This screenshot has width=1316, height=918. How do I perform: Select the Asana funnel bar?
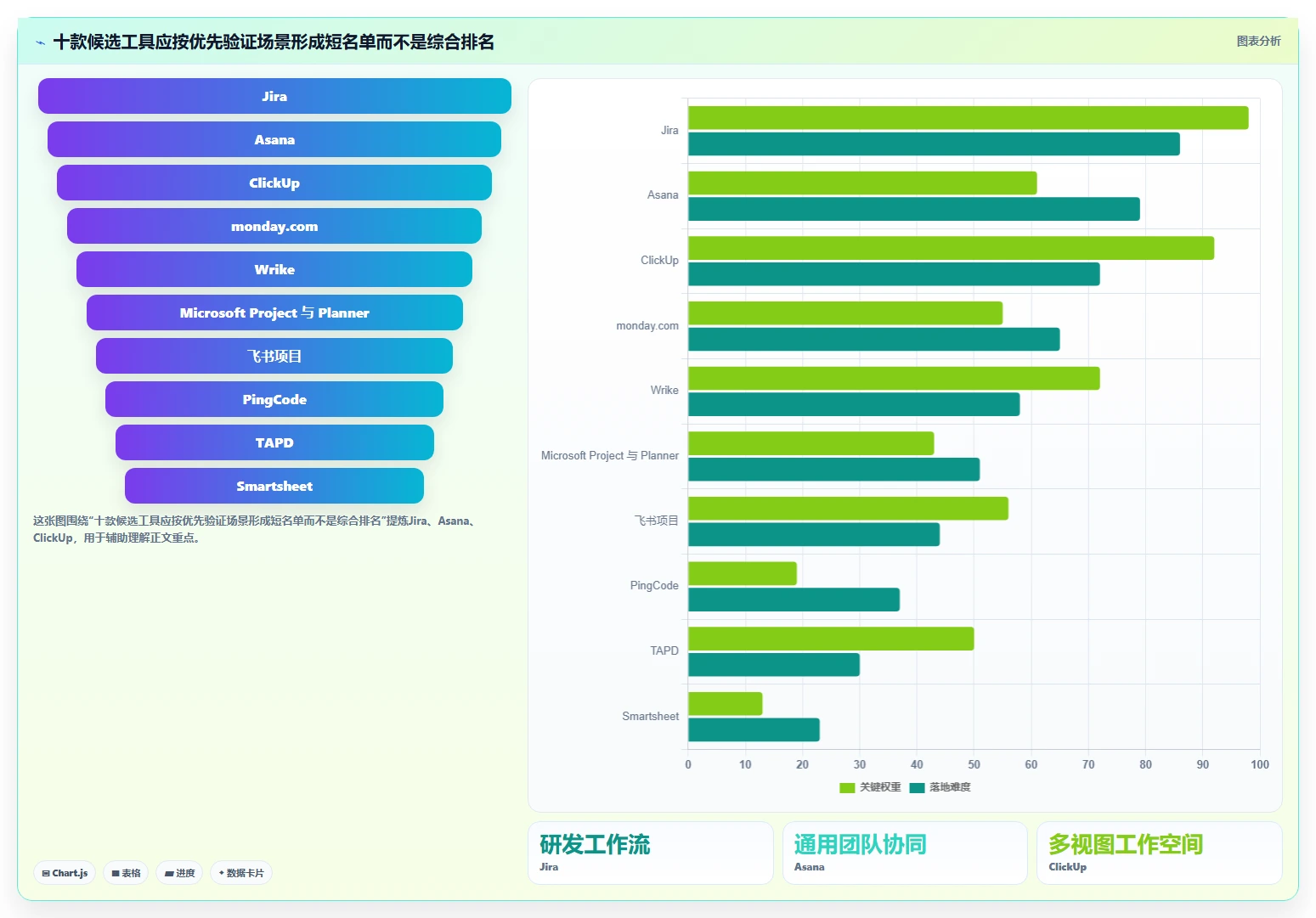click(x=274, y=139)
